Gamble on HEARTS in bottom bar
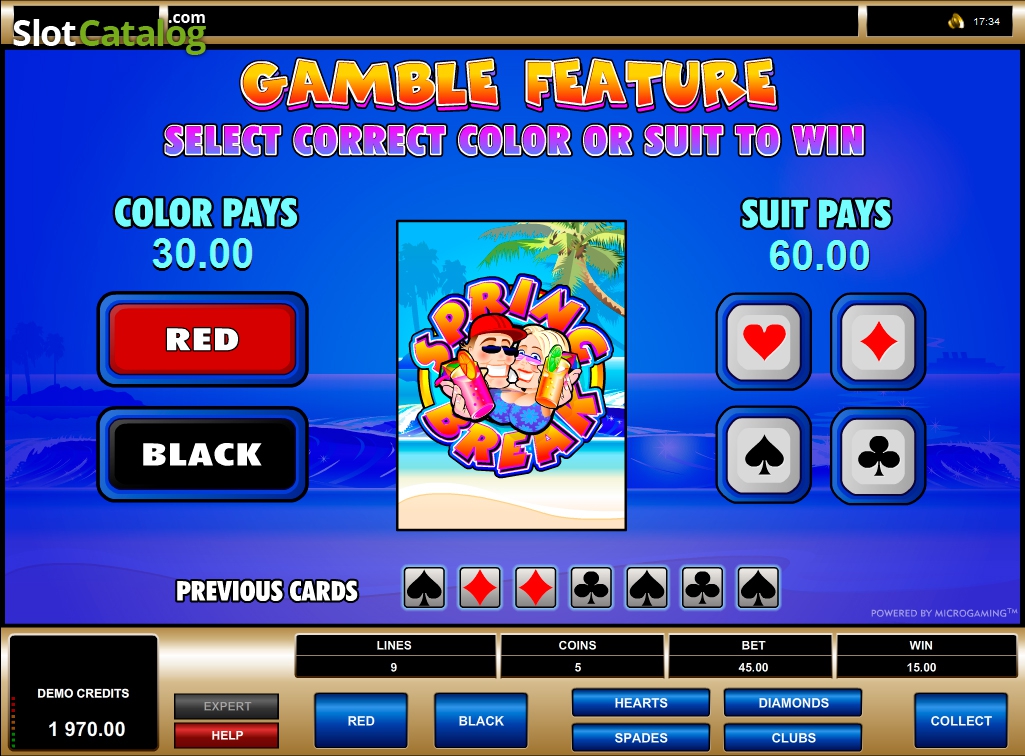The width and height of the screenshot is (1025, 756). [x=641, y=703]
